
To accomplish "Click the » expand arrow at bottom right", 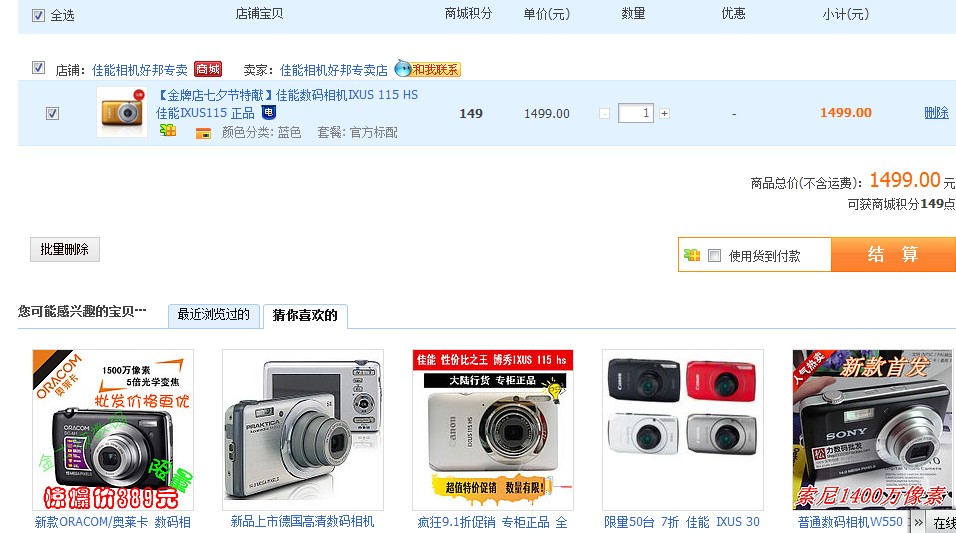I will pyautogui.click(x=918, y=523).
